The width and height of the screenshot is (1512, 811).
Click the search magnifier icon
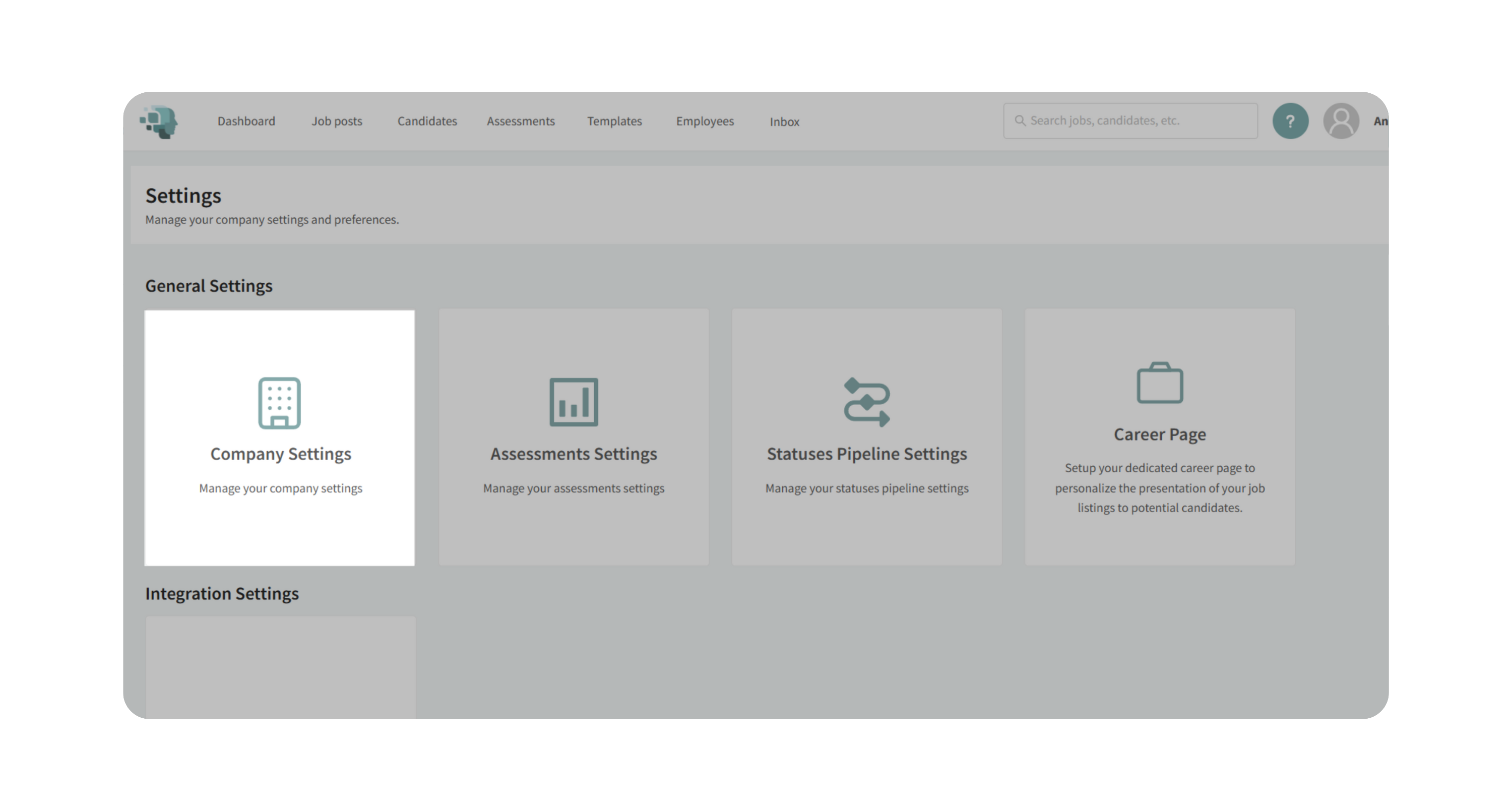(1020, 121)
